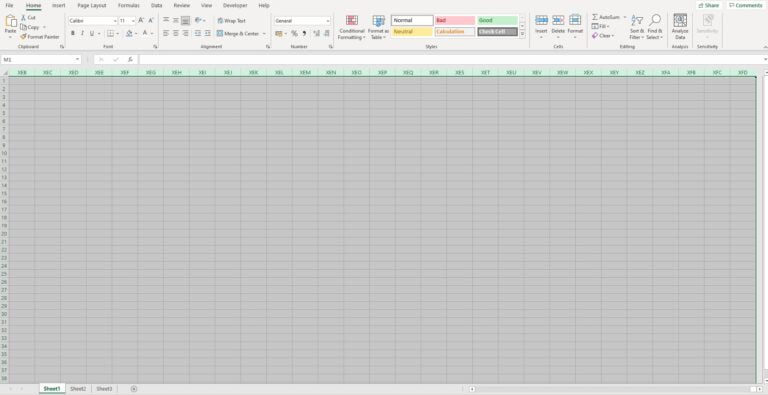The image size is (768, 395).
Task: Toggle Wrap Text
Action: pos(231,21)
